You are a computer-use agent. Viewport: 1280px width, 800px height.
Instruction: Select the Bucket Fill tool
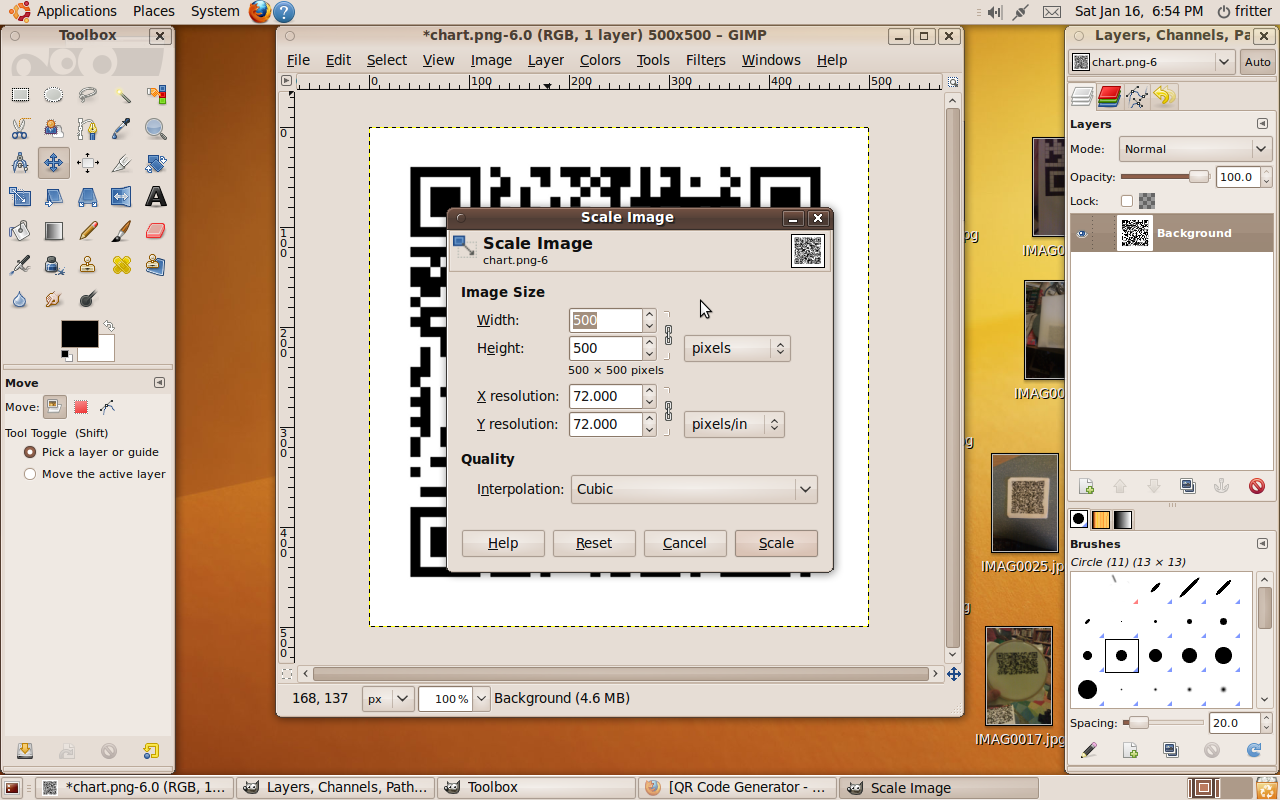point(20,231)
